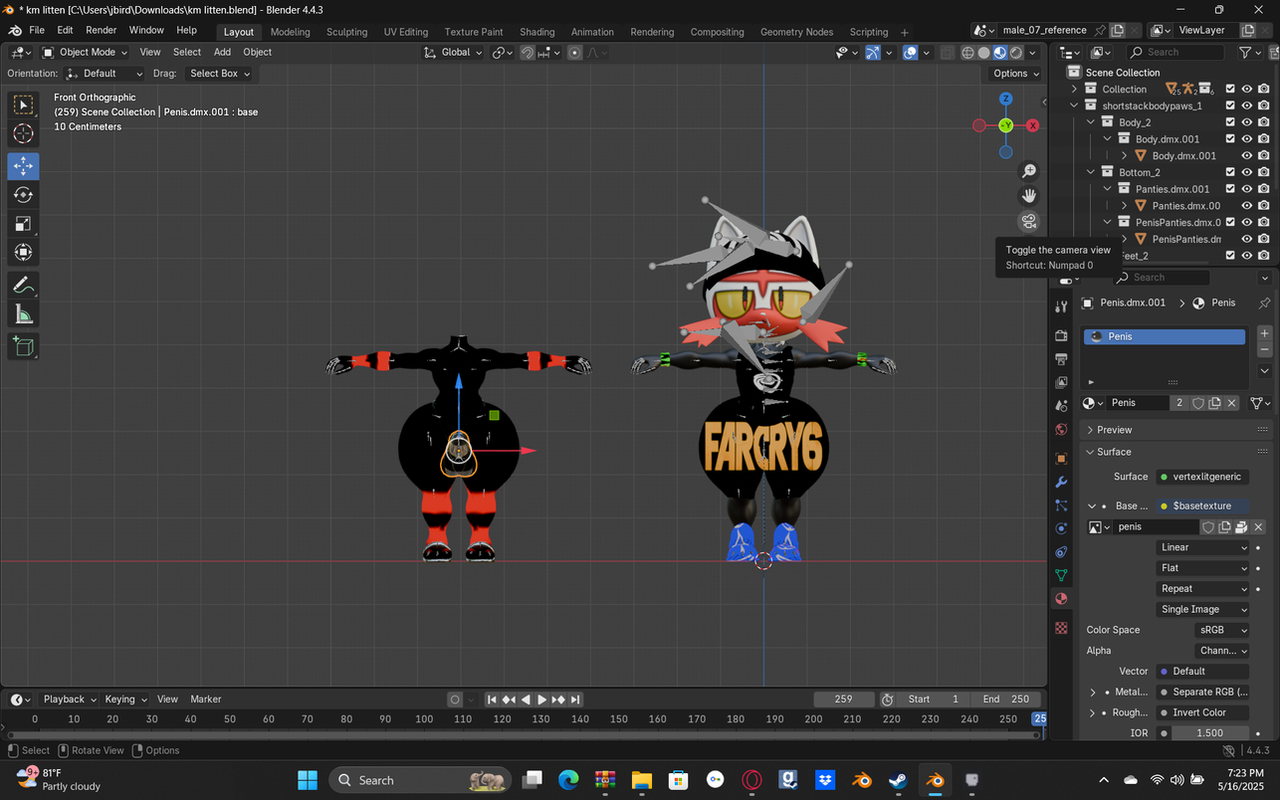Open the Object properties tab
Screen dimensions: 1280x800
(x=1062, y=458)
